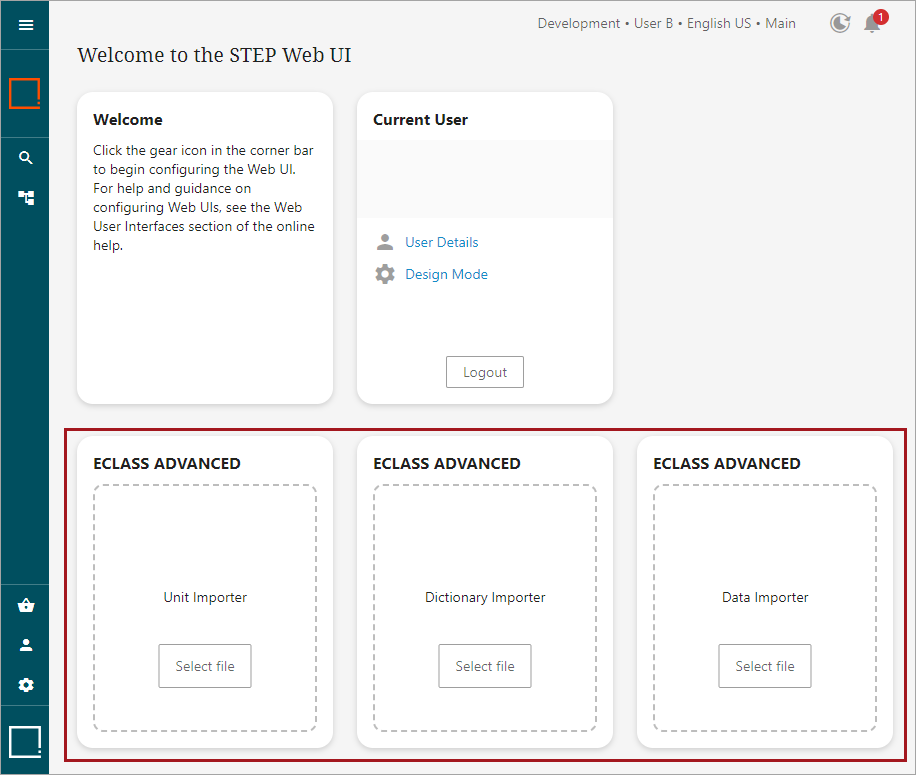Click ECLASS ADVANCED heading above Unit Importer
The height and width of the screenshot is (775, 916).
click(x=167, y=464)
